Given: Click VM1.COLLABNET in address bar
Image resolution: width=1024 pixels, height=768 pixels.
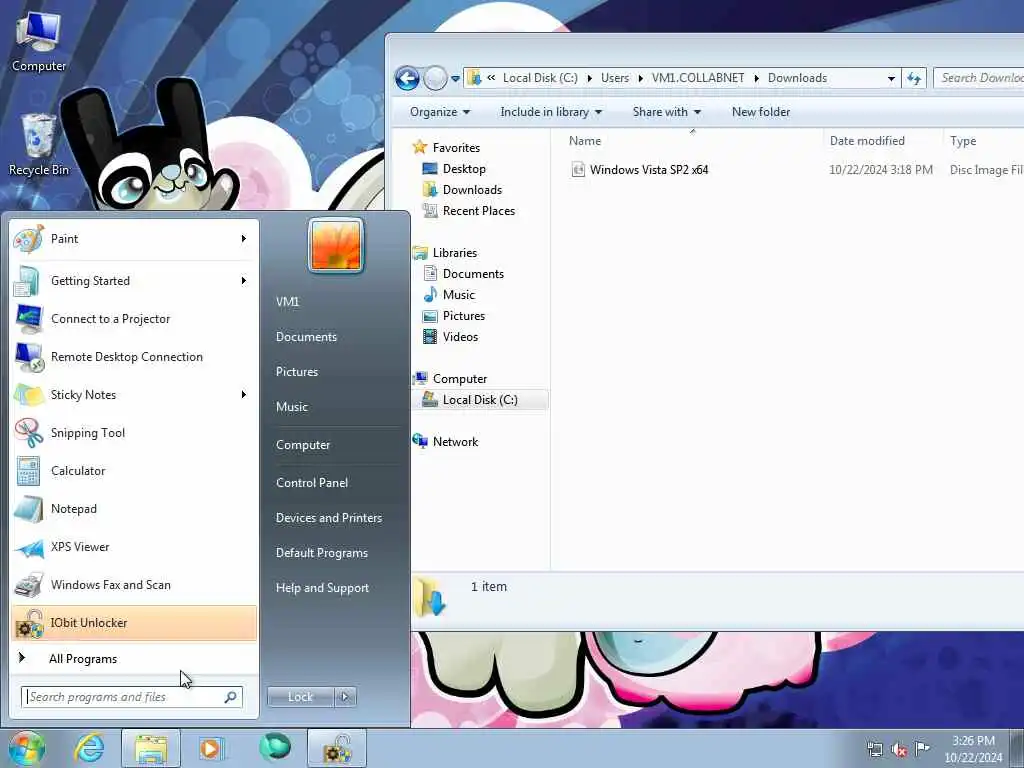Looking at the screenshot, I should [x=697, y=78].
